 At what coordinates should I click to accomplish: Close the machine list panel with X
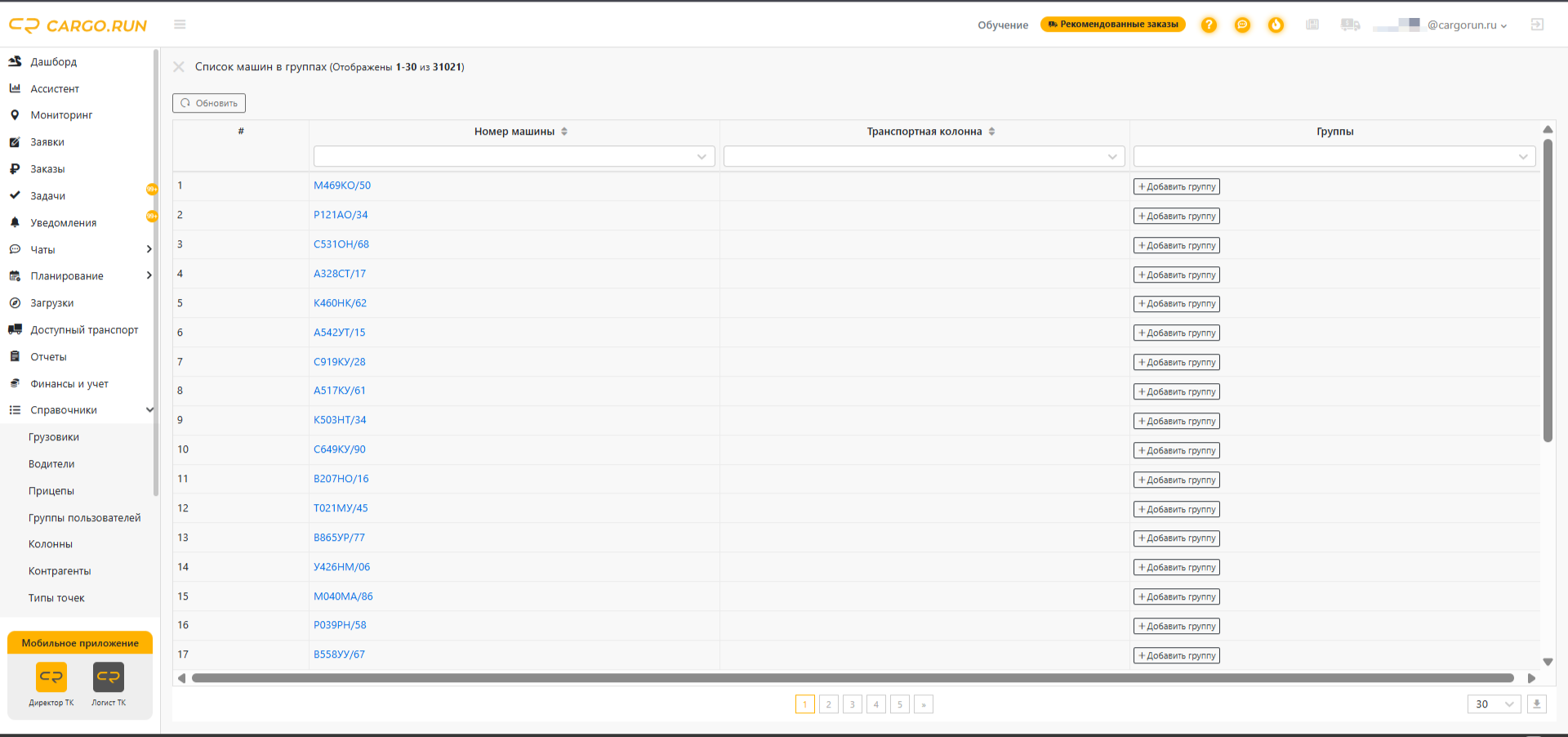click(179, 67)
